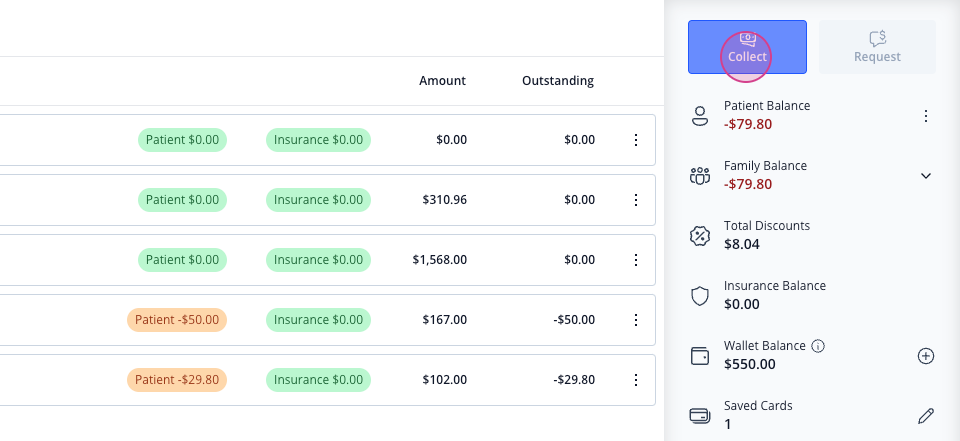The height and width of the screenshot is (441, 960).
Task: Click the -$50.00 outstanding value
Action: pos(574,320)
